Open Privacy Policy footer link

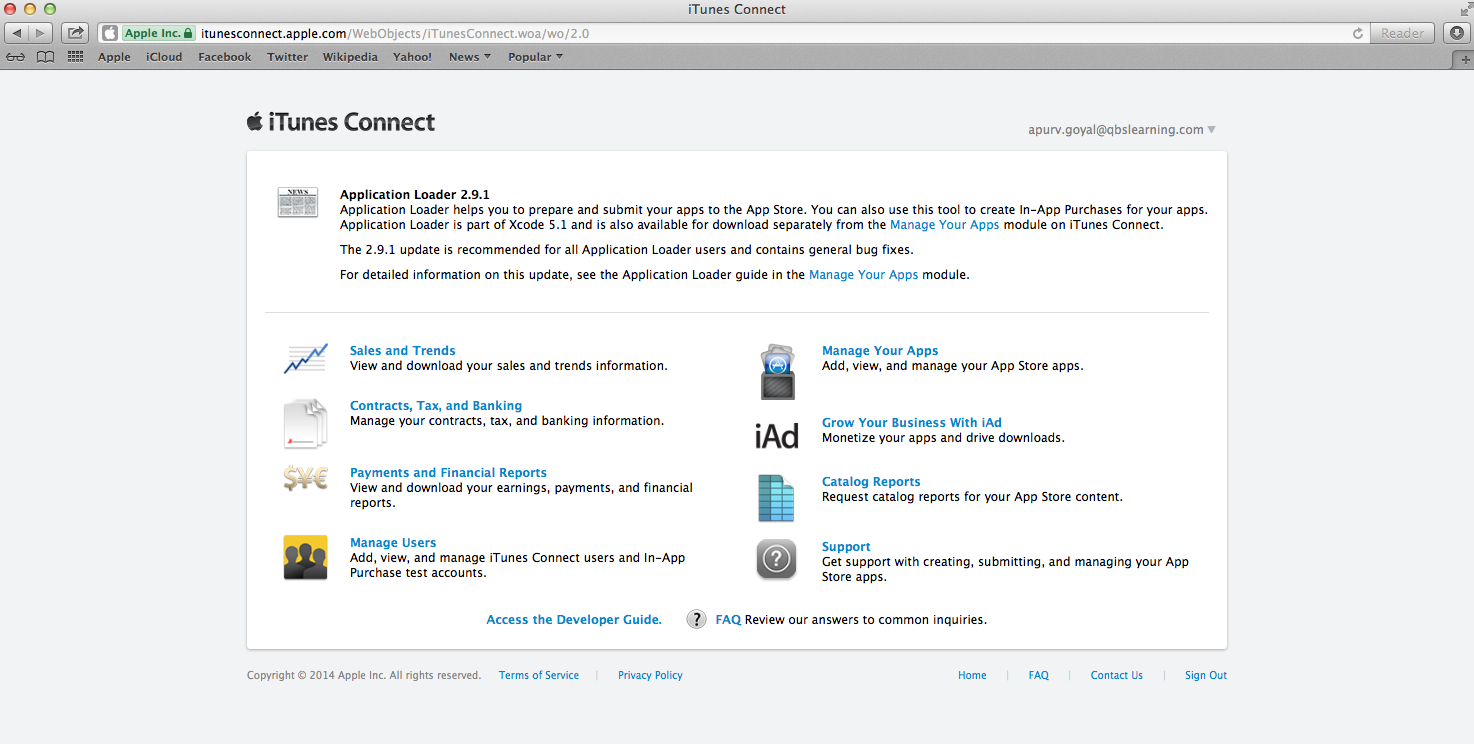point(650,676)
